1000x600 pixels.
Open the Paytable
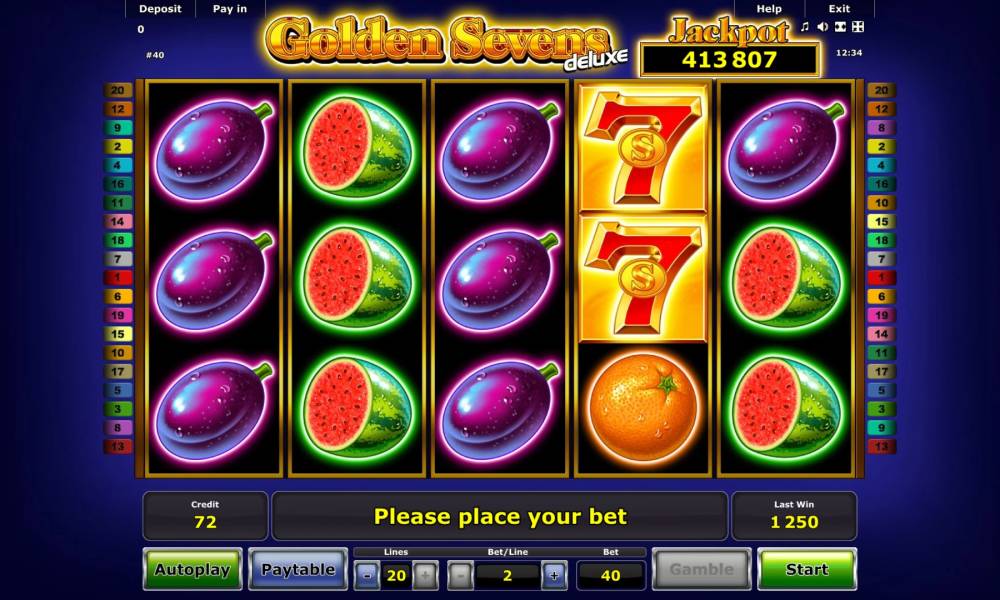click(298, 569)
